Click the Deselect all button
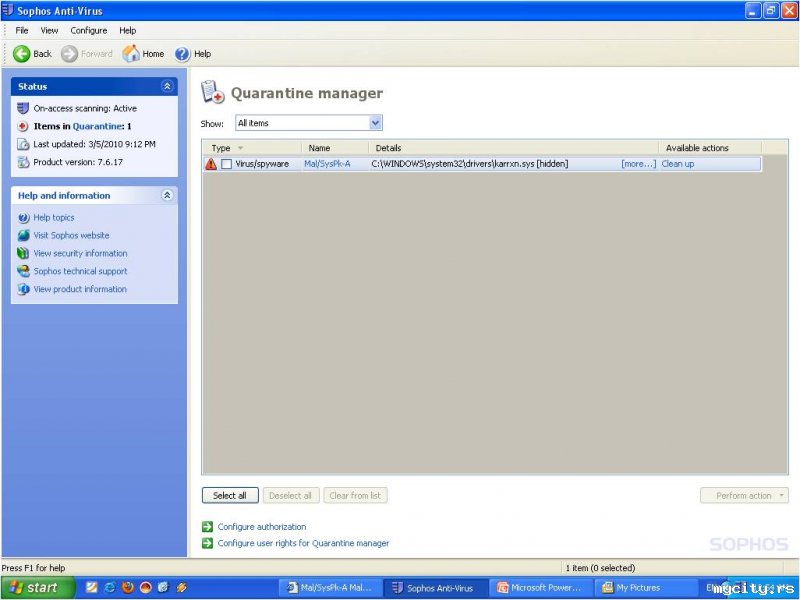Screen dimensions: 800x600 tap(290, 495)
